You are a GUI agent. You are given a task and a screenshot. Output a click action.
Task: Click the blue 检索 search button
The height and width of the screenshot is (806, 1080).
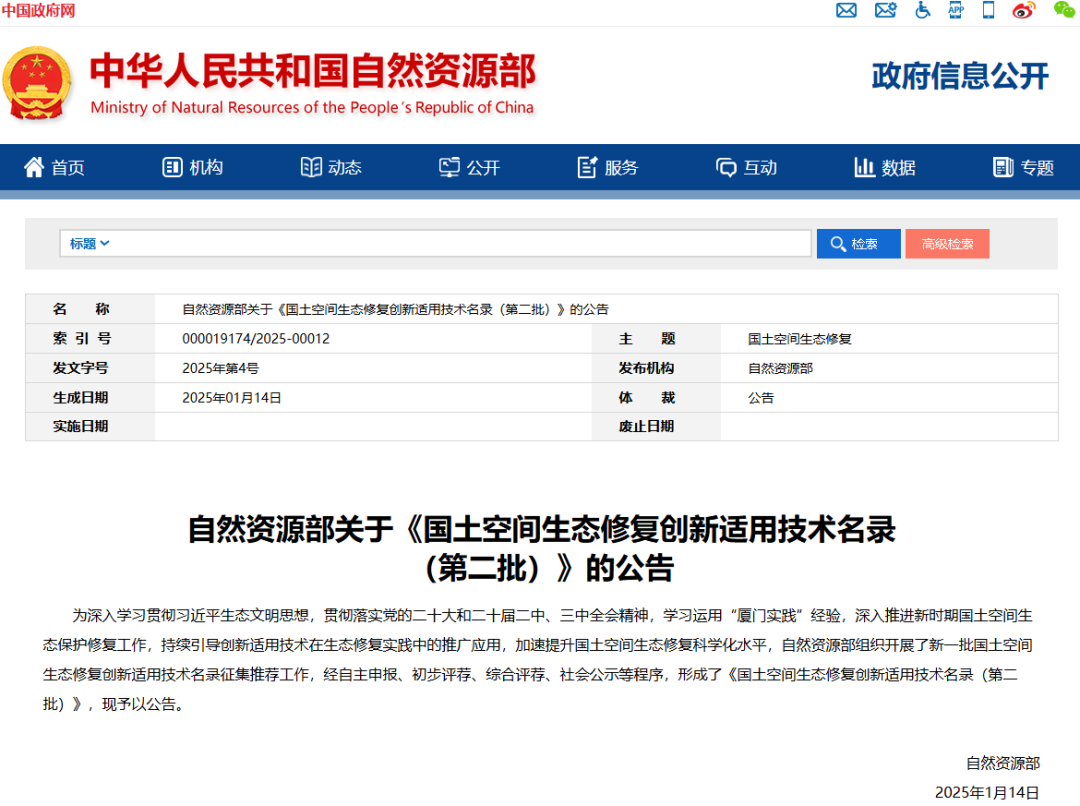[857, 244]
